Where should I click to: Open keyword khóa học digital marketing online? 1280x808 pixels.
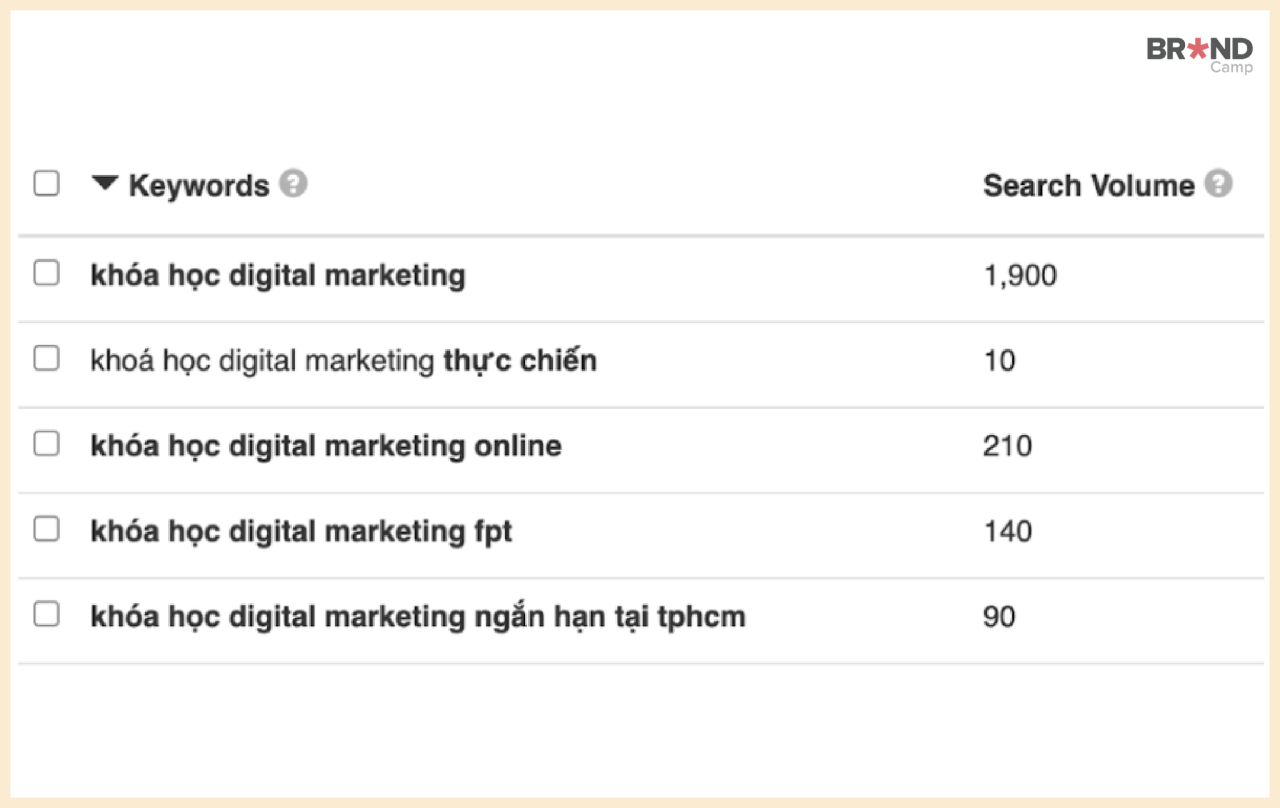(x=326, y=446)
